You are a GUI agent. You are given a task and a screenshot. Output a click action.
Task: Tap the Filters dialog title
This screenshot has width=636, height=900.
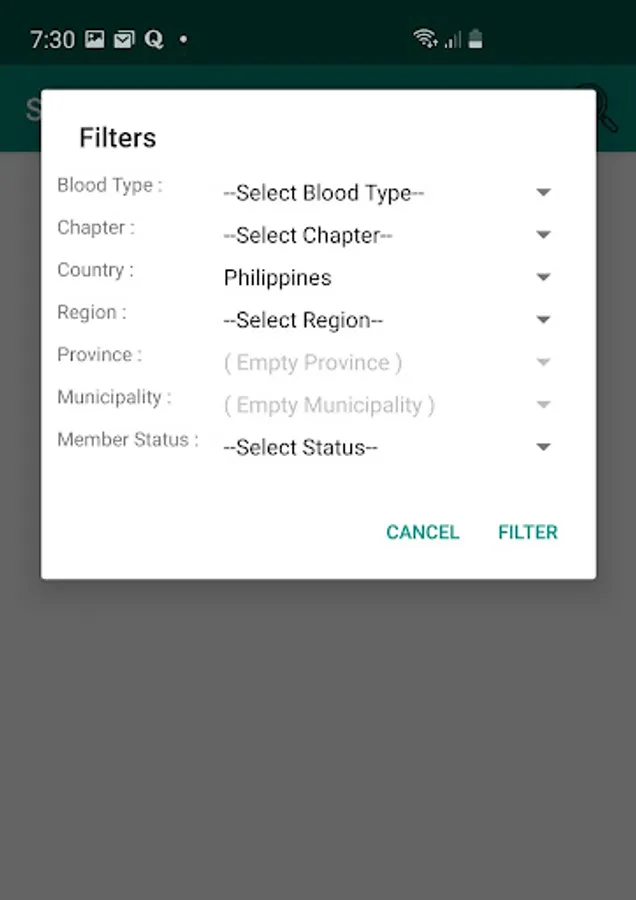(118, 138)
